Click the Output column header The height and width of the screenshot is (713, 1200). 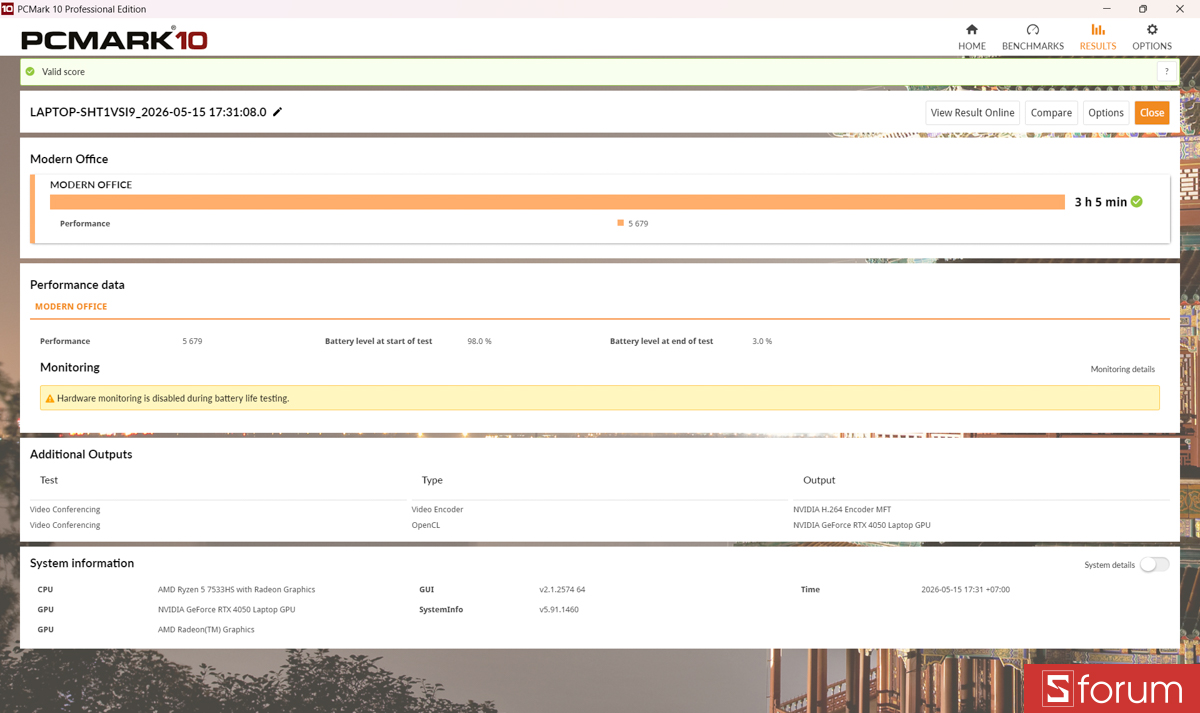pyautogui.click(x=819, y=480)
